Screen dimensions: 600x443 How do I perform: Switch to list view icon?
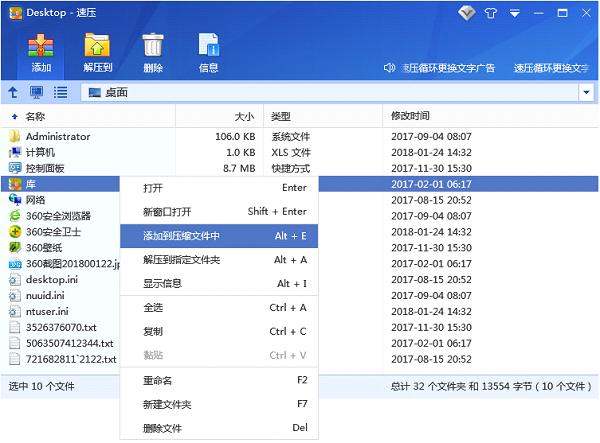(x=61, y=93)
